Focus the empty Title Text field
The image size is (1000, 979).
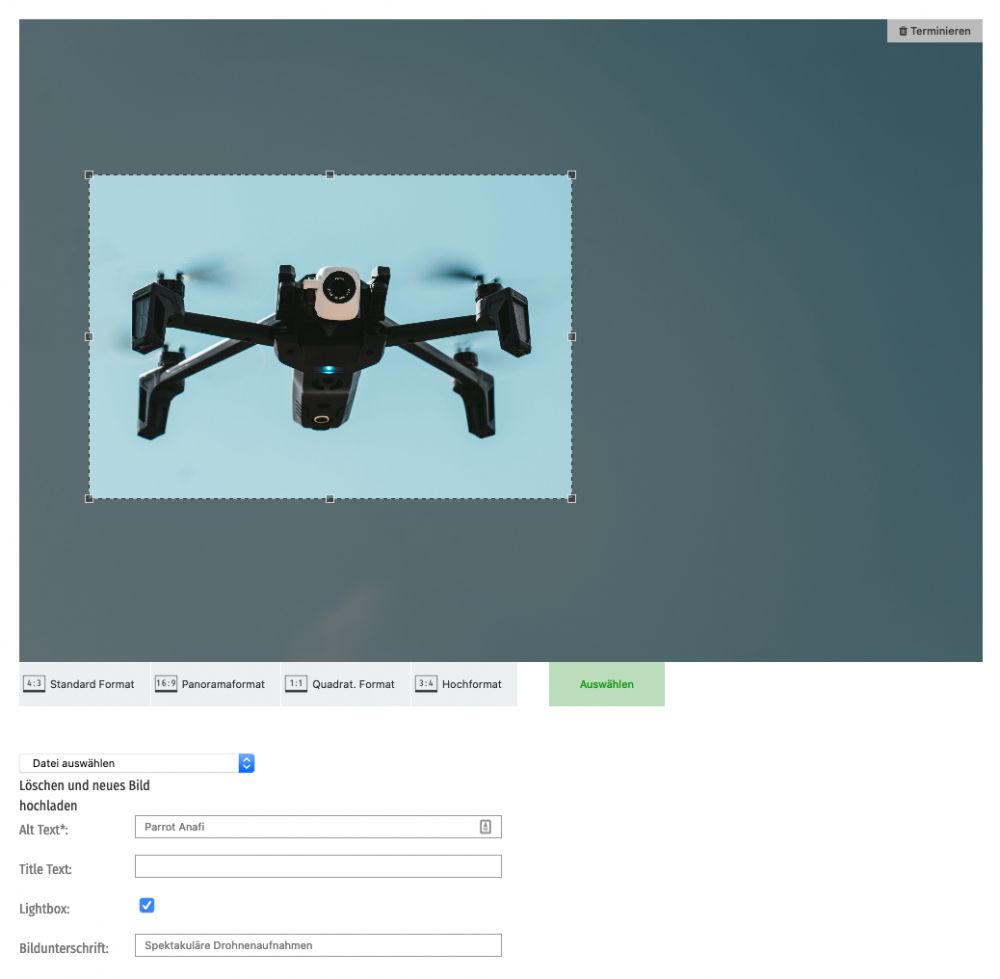pyautogui.click(x=318, y=866)
